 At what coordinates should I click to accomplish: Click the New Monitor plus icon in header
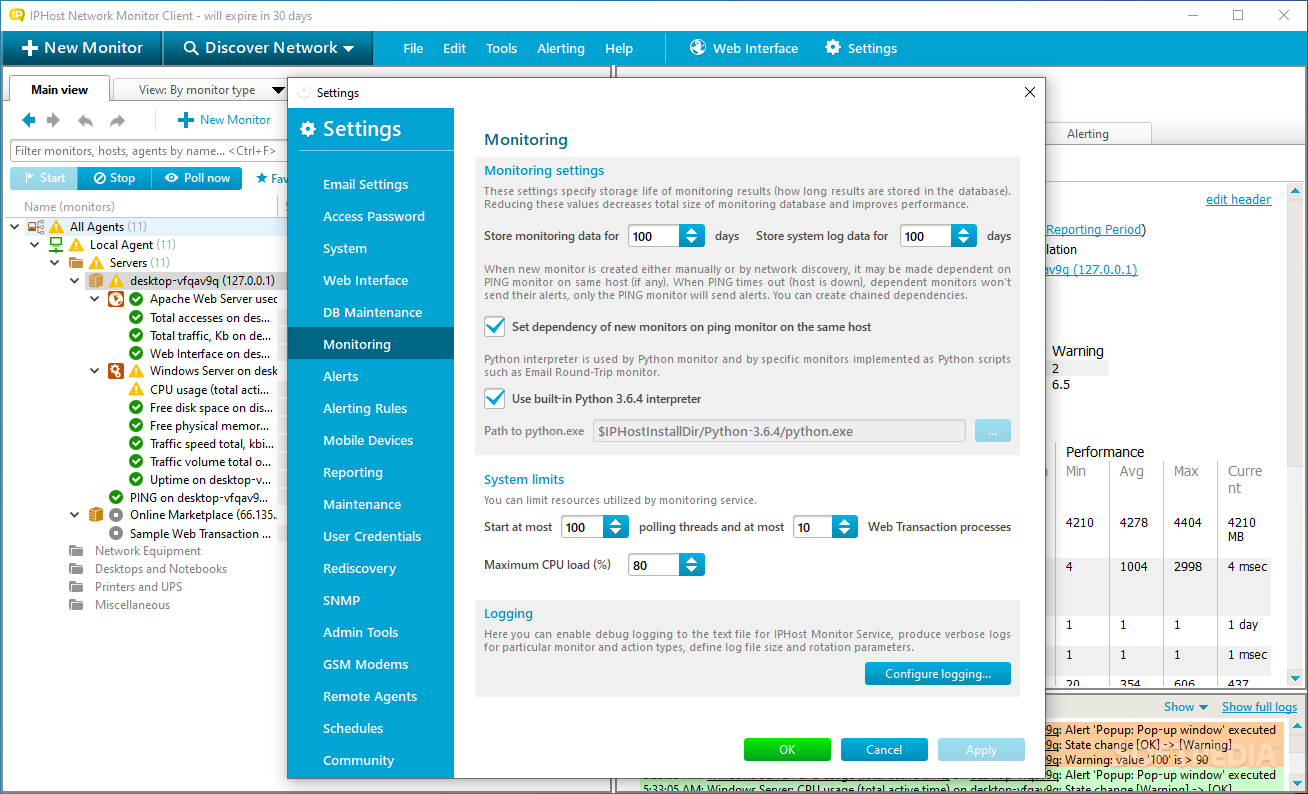[x=29, y=48]
